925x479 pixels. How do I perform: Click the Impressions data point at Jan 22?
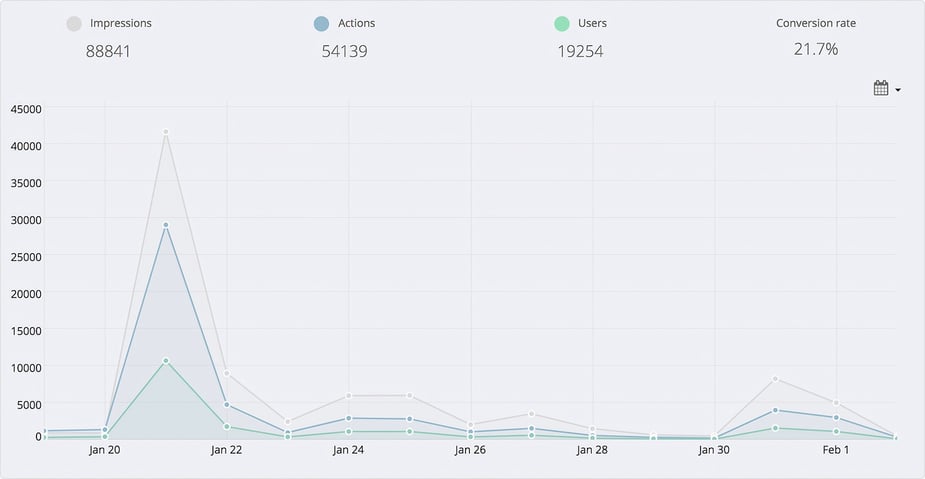(x=227, y=373)
